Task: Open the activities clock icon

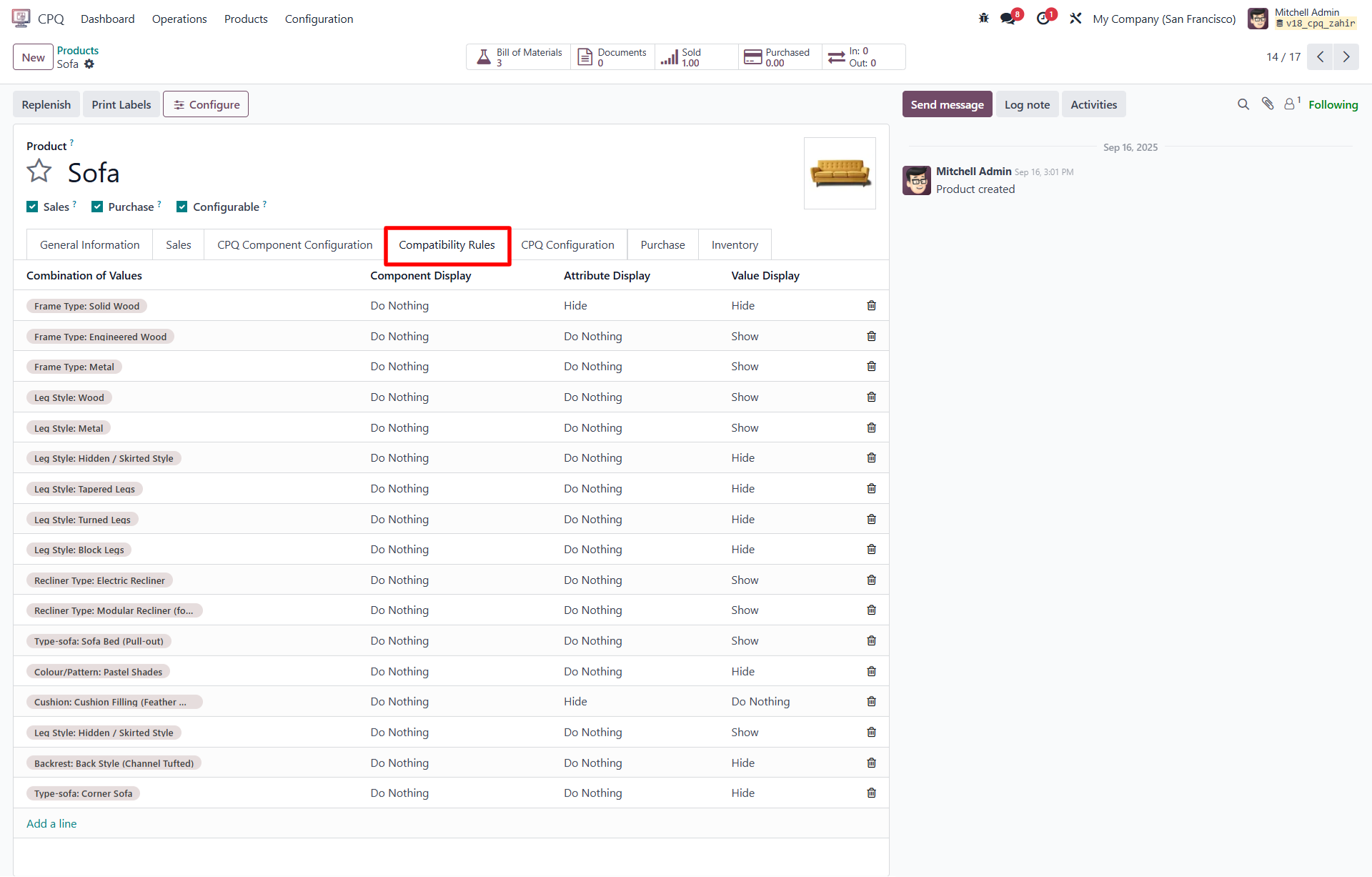Action: tap(1043, 19)
